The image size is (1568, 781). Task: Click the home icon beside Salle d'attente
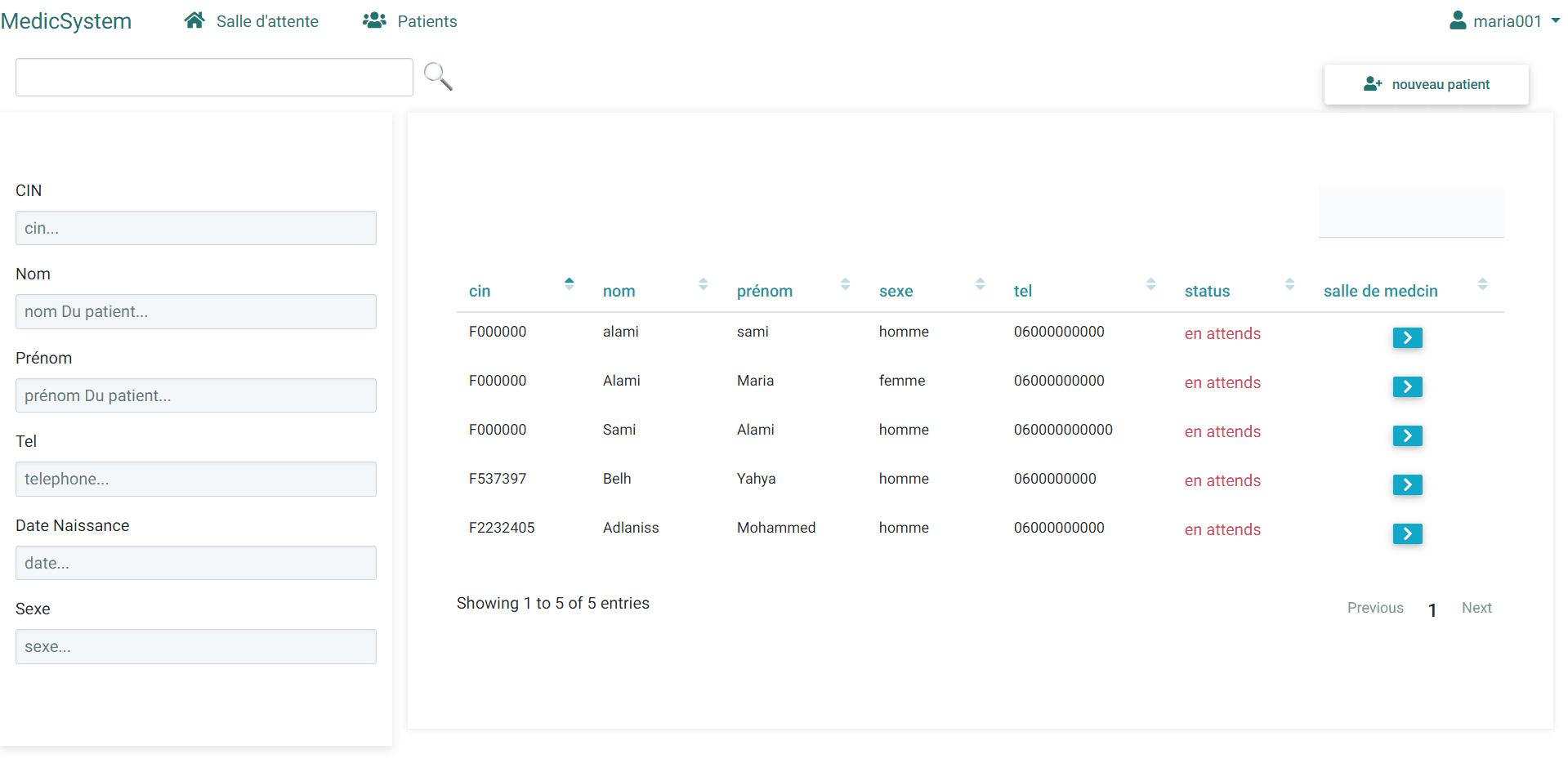pyautogui.click(x=194, y=20)
